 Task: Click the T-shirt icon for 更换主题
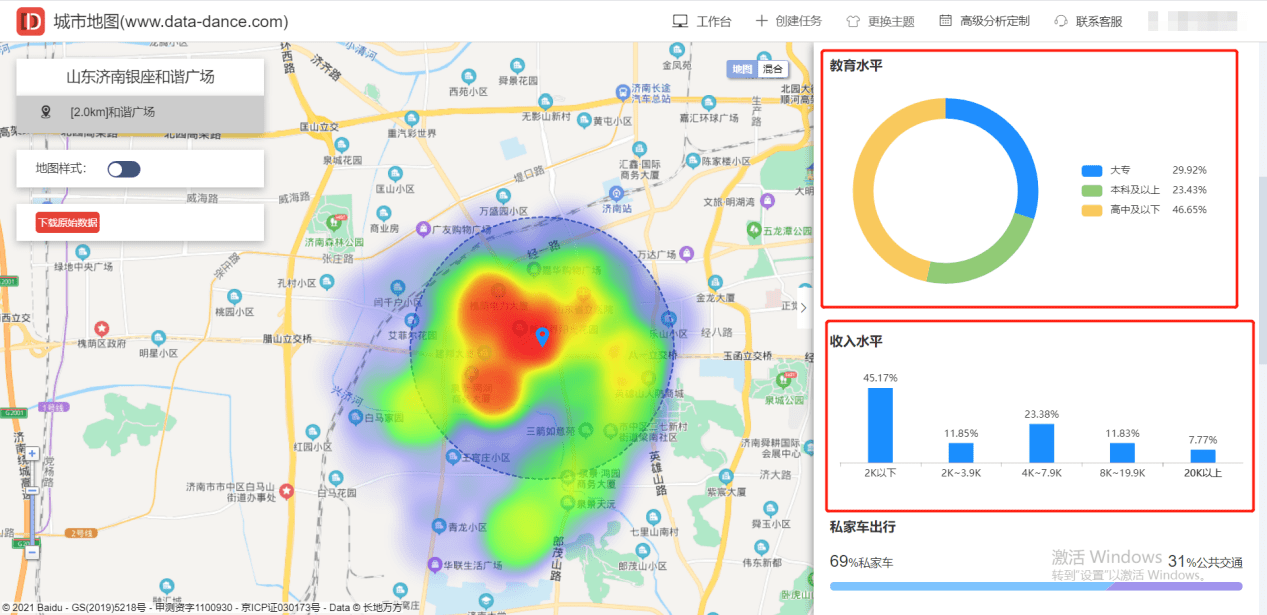point(853,21)
